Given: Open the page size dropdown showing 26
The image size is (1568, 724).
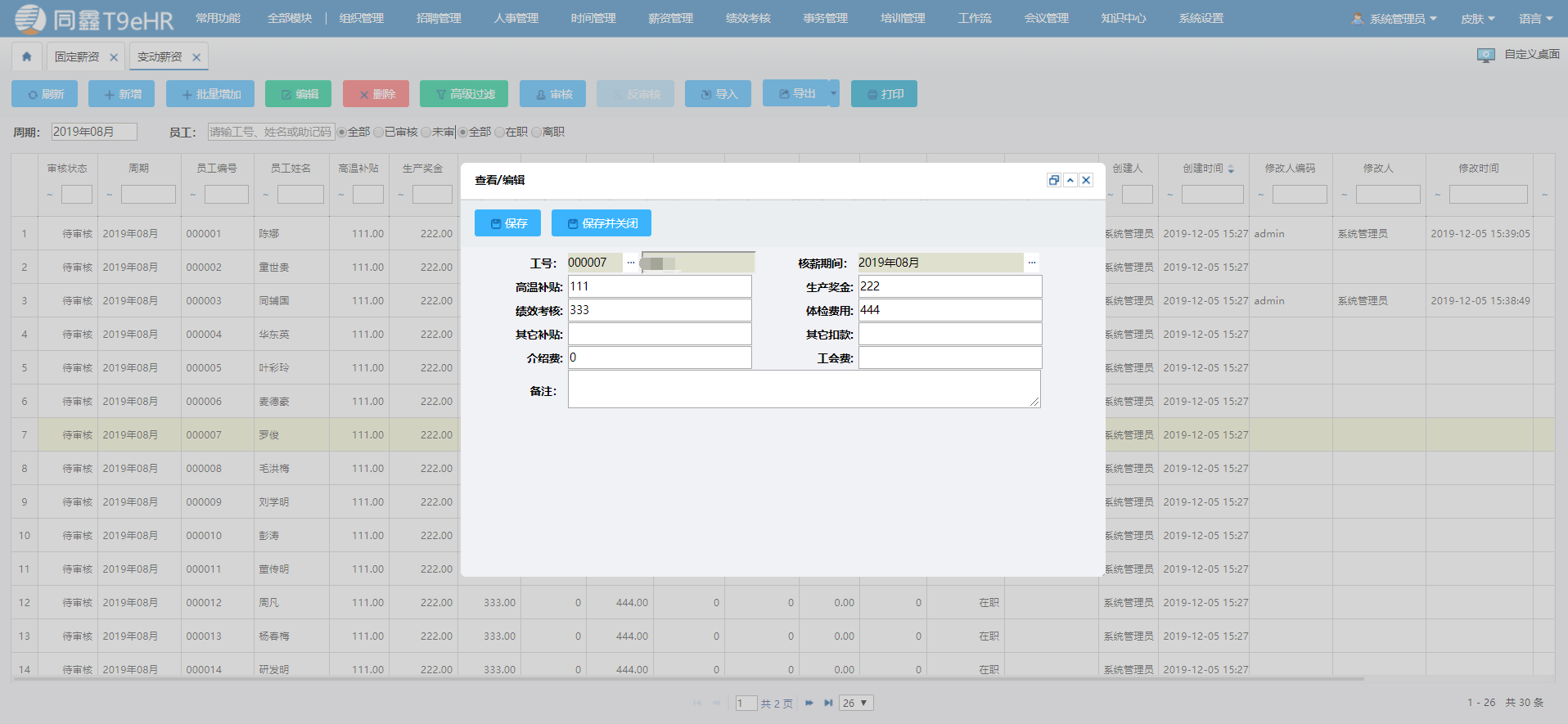Looking at the screenshot, I should coord(856,703).
